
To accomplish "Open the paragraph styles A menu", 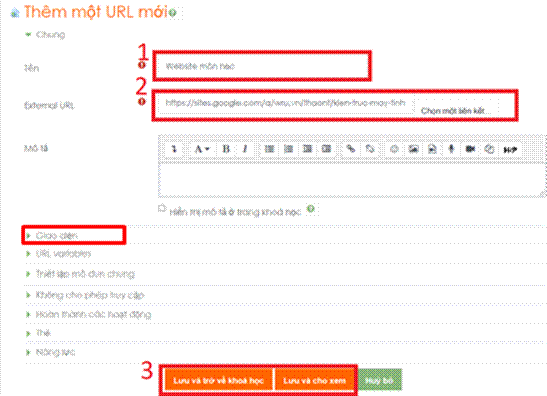I will coord(201,149).
